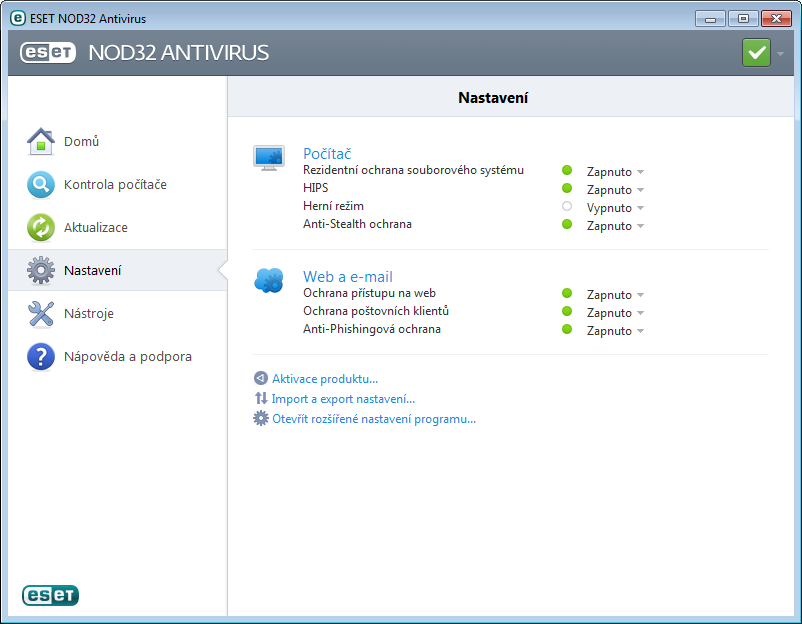Screen dimensions: 802x624
Task: Click the ESET logo in header
Action: pyautogui.click(x=48, y=53)
